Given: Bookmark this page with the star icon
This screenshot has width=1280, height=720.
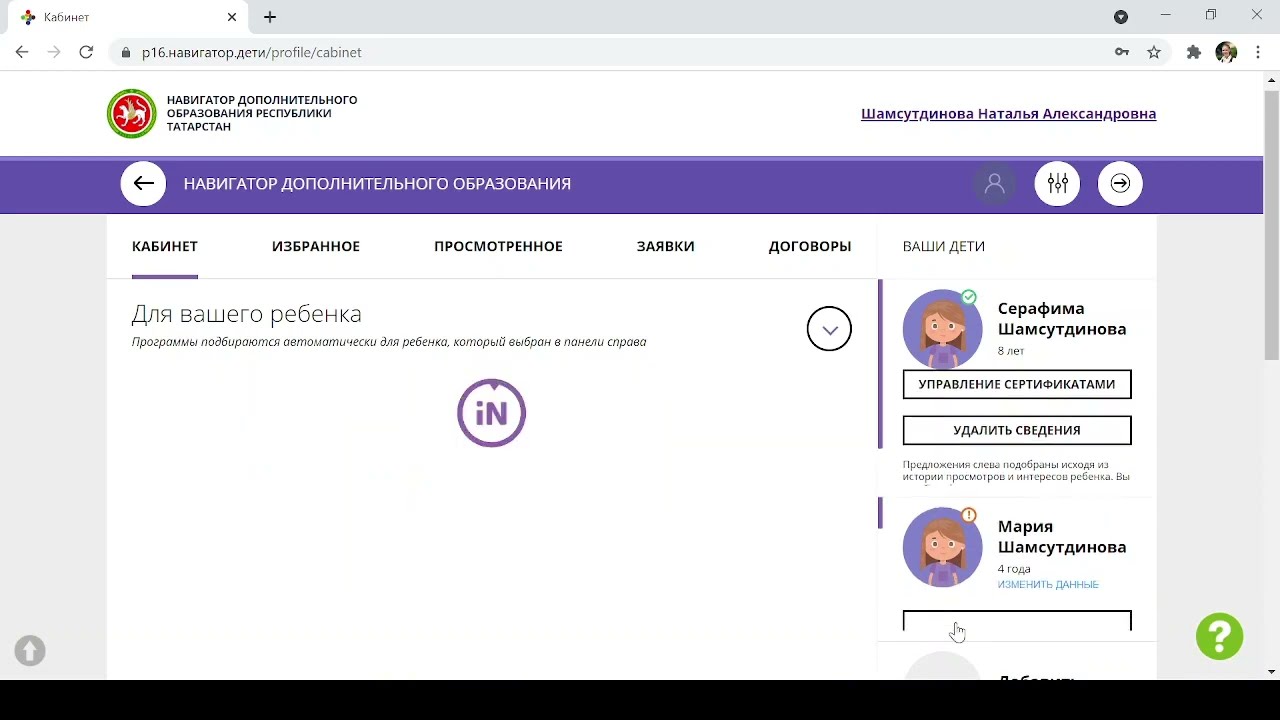Looking at the screenshot, I should click(x=1154, y=52).
